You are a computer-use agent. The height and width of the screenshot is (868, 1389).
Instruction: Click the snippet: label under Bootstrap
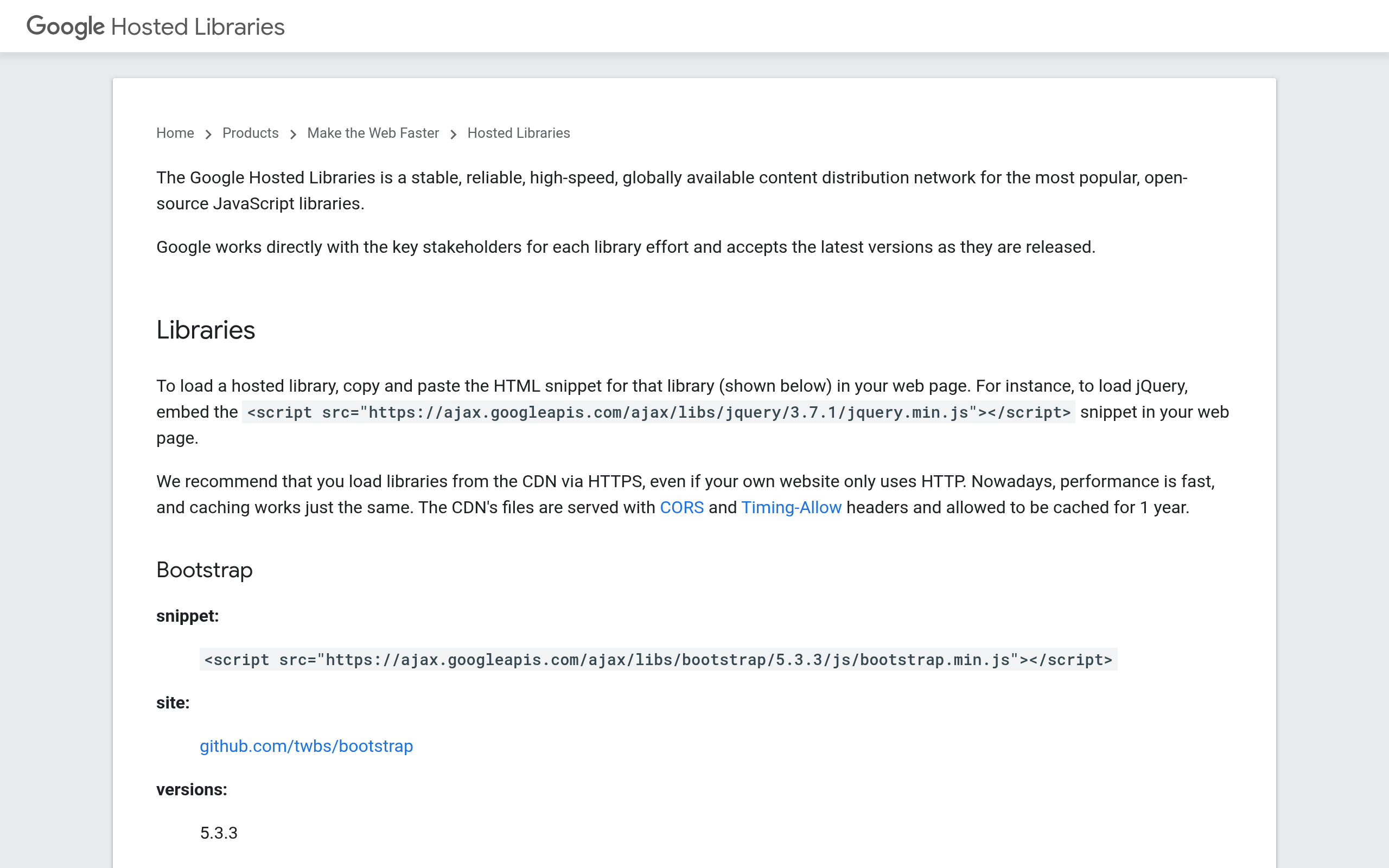coord(188,616)
